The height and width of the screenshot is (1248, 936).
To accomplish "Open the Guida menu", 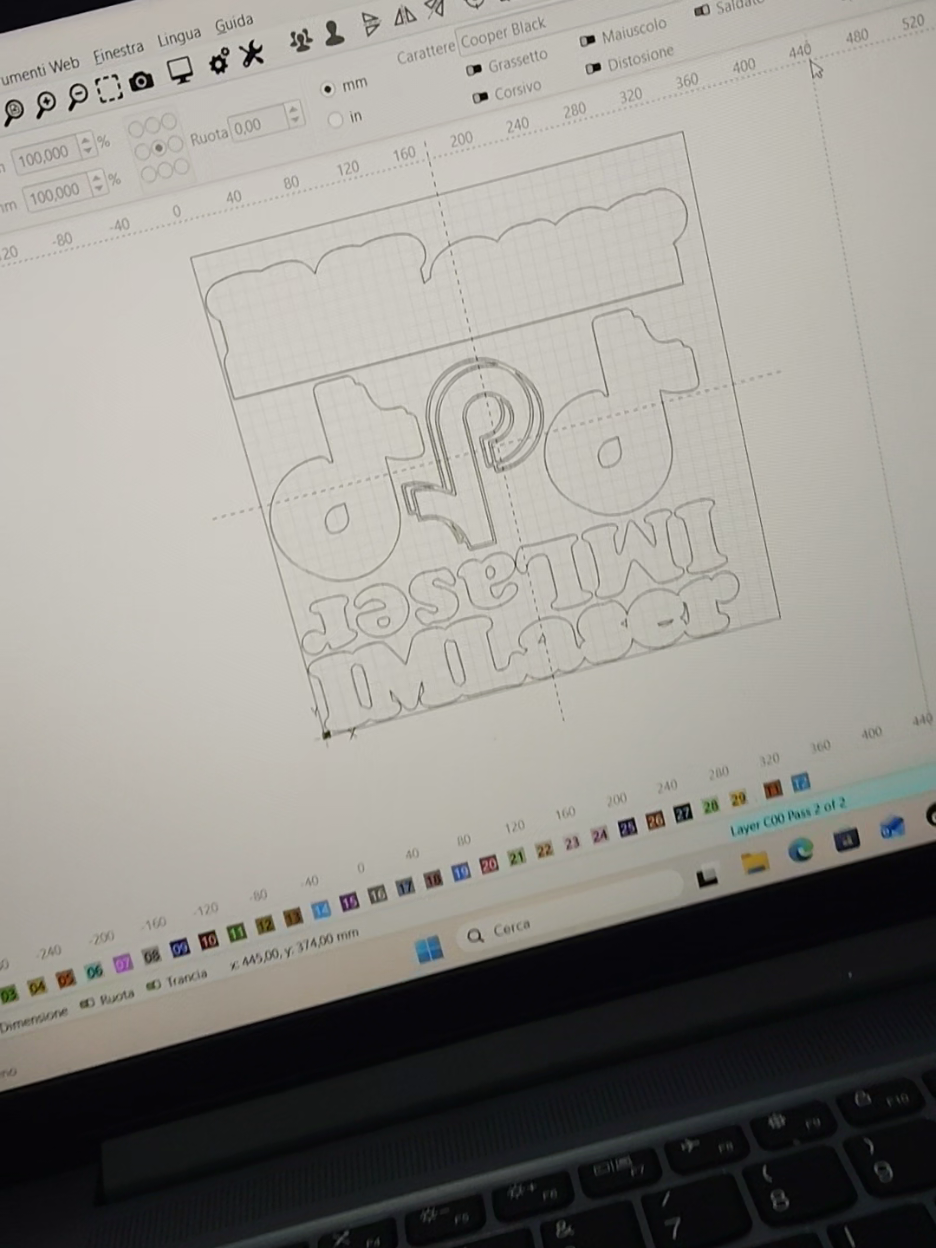I will point(234,23).
